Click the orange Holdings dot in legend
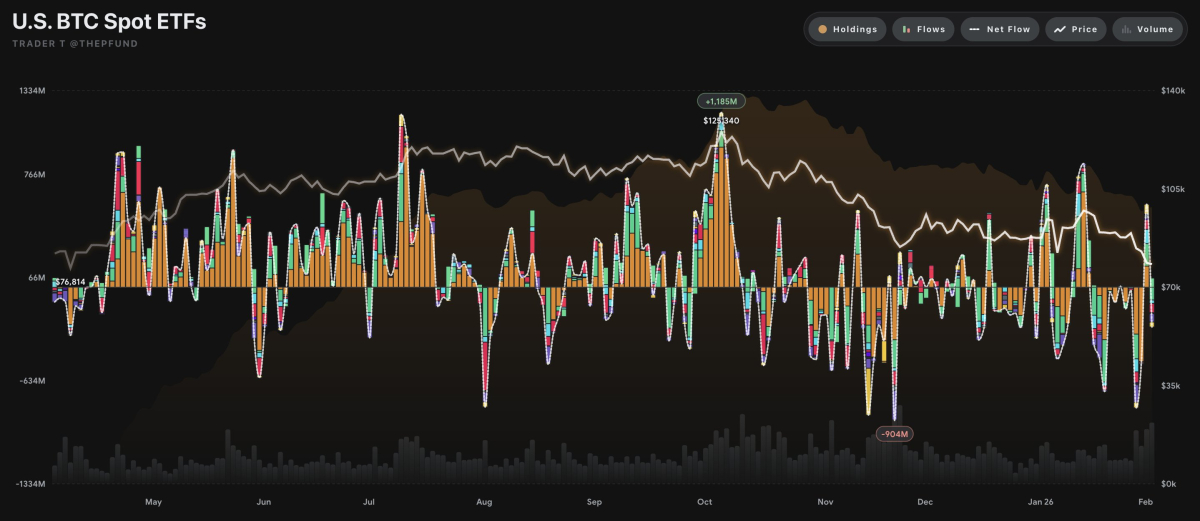The image size is (1200, 521). point(823,29)
